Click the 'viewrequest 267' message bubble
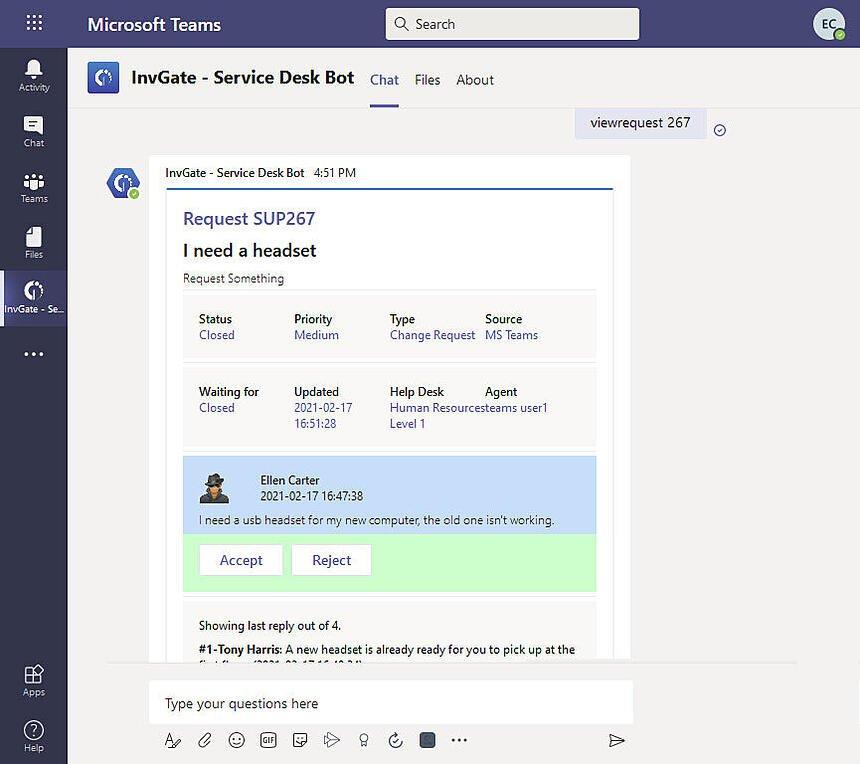 tap(640, 123)
